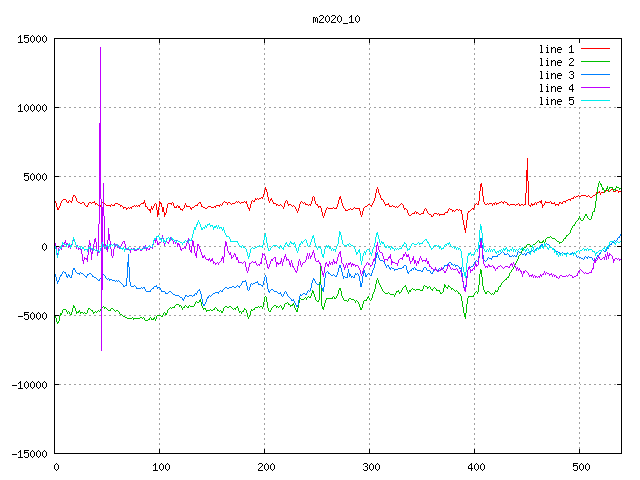Viewport: 640px width, 480px height.
Task: Select the 'line 4' legend label
Action: (557, 88)
